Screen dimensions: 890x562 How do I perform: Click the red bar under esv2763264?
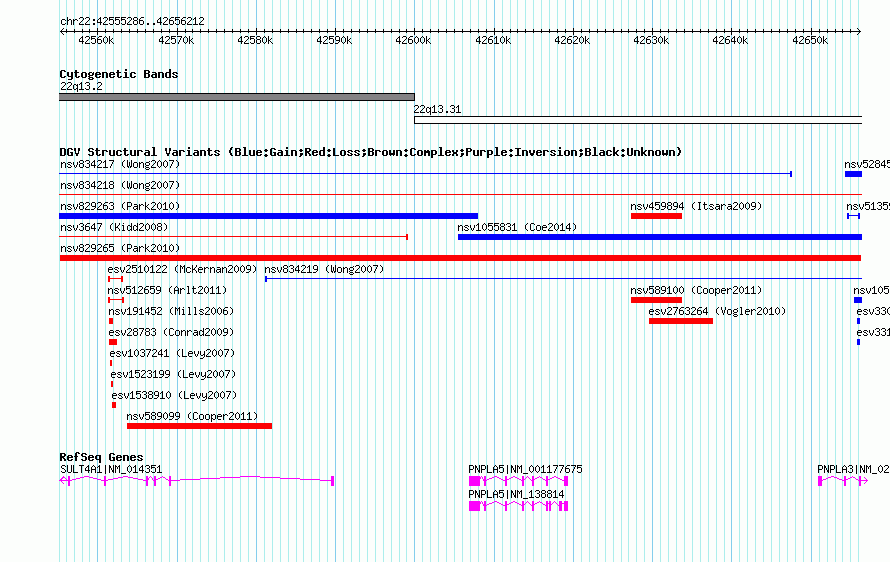(681, 321)
